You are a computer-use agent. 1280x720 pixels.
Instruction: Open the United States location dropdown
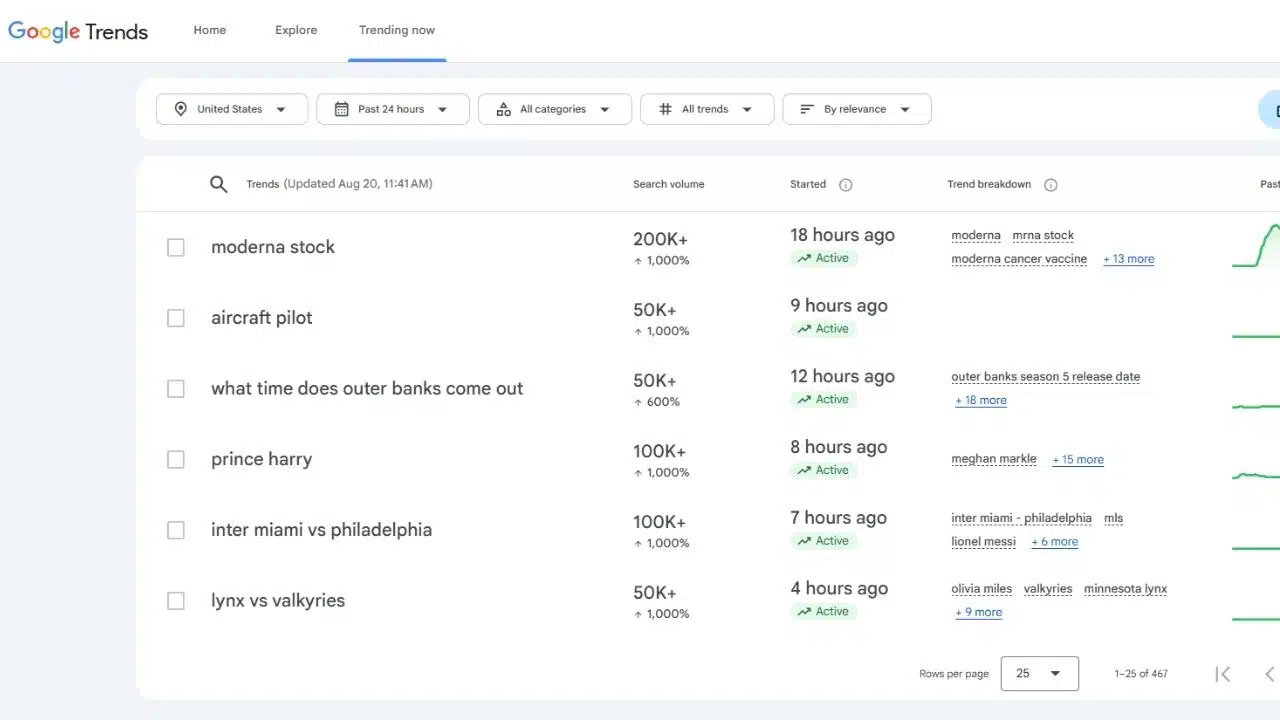[232, 109]
